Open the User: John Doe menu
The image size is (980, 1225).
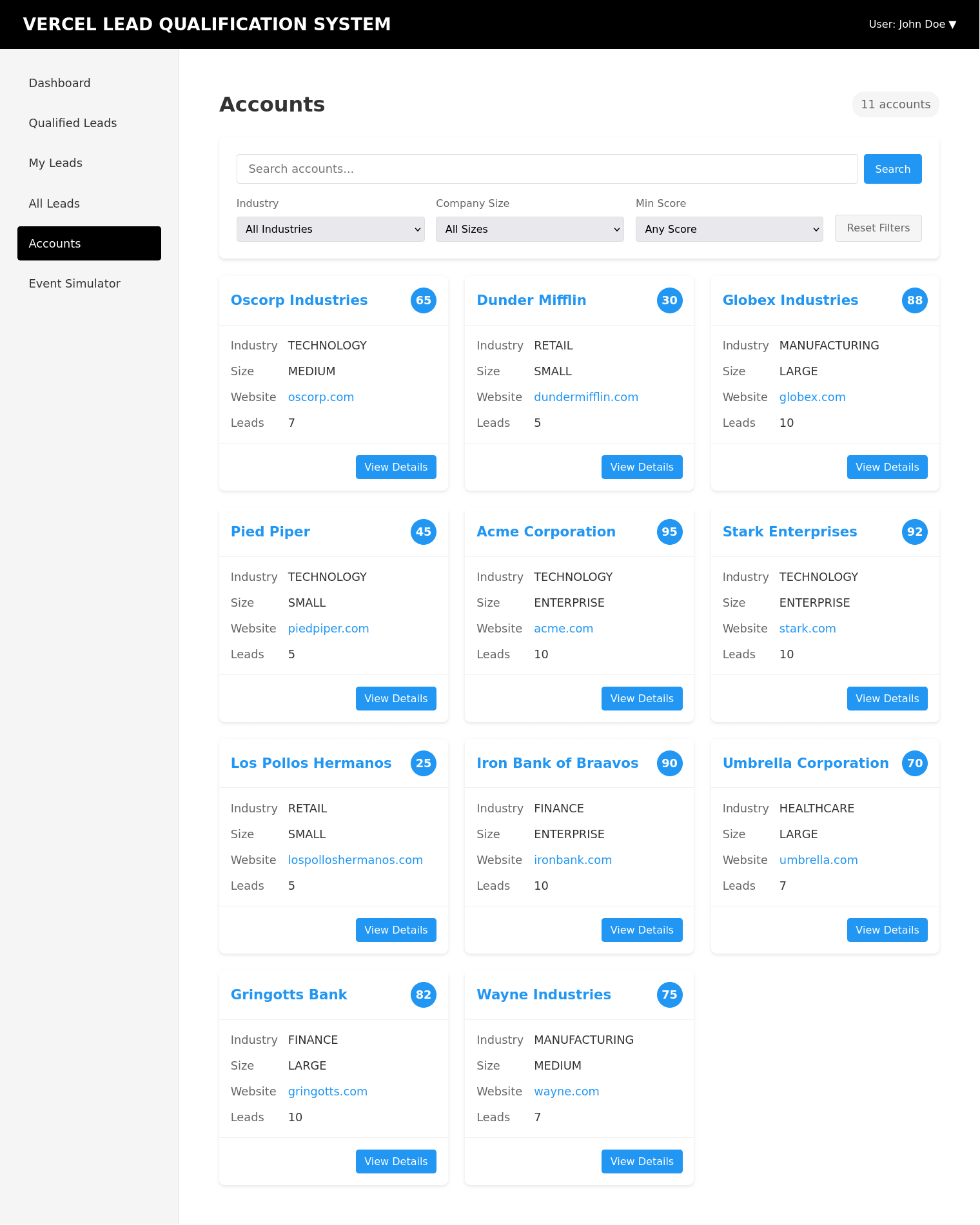[912, 24]
